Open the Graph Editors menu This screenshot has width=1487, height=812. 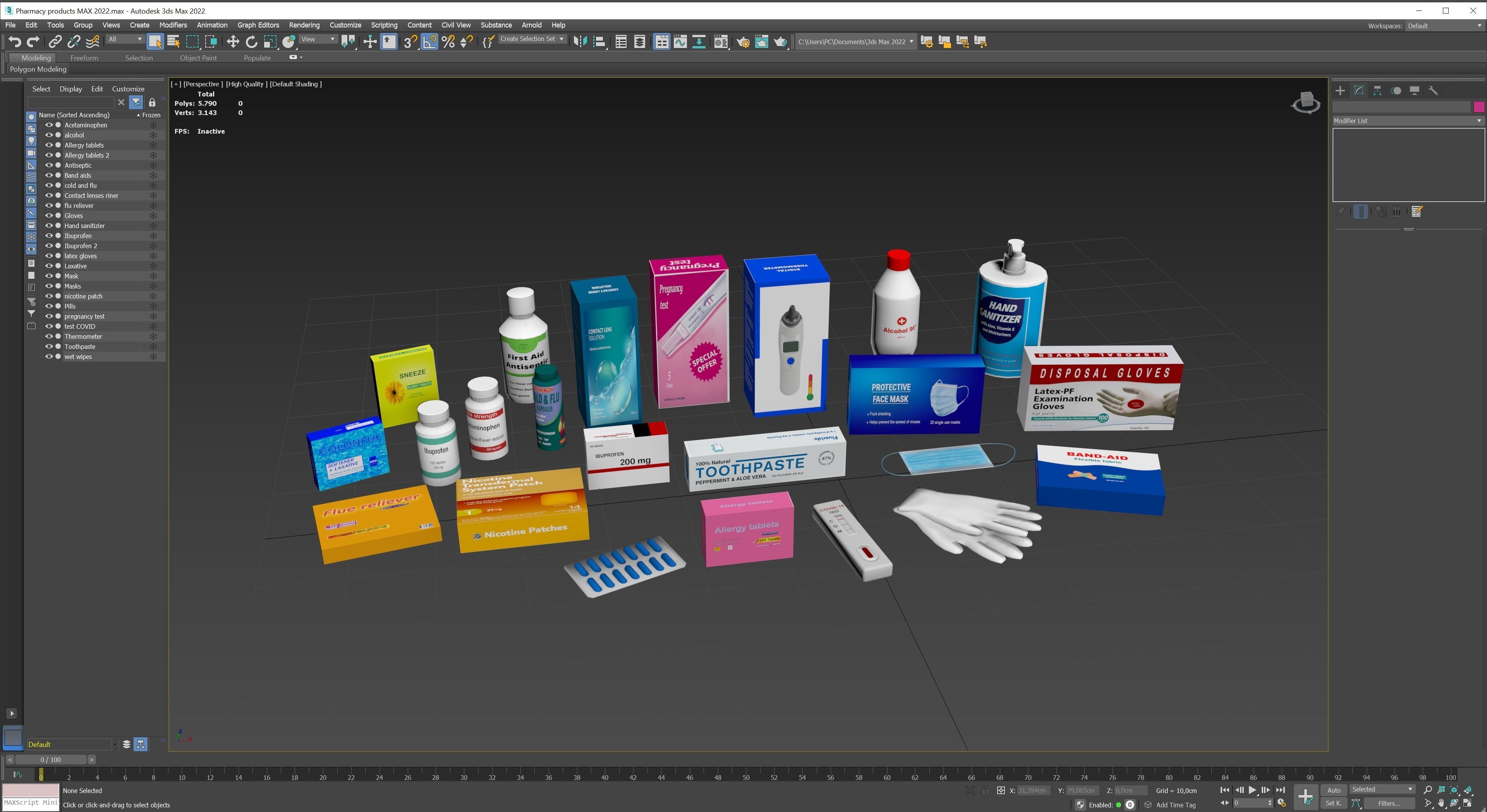point(258,26)
